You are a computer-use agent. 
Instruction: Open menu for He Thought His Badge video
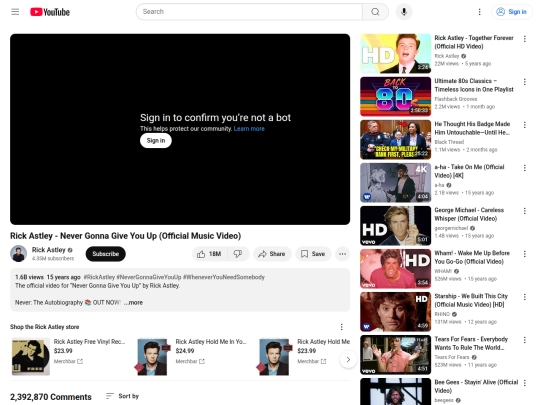(525, 125)
